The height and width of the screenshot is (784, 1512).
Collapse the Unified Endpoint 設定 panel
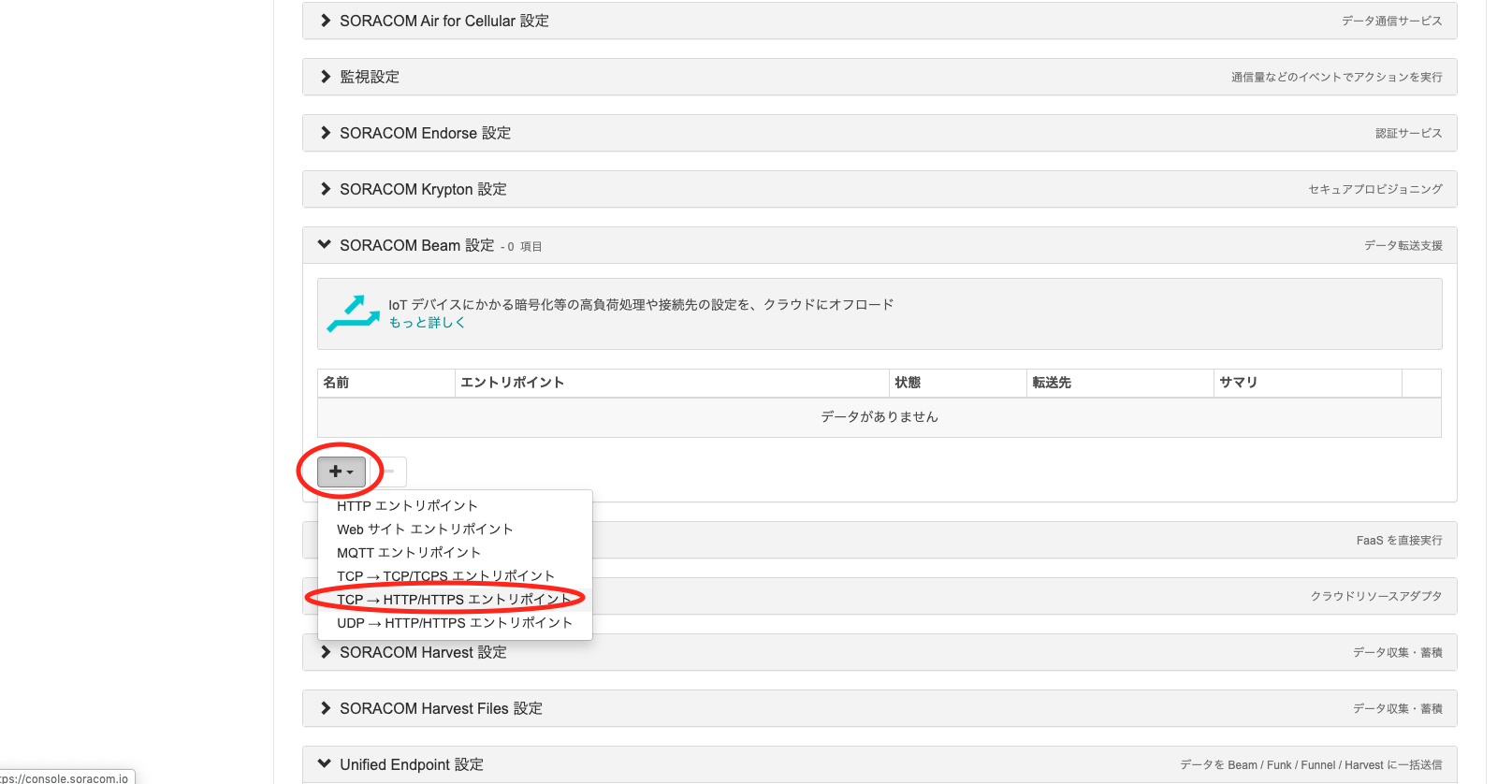[x=880, y=764]
